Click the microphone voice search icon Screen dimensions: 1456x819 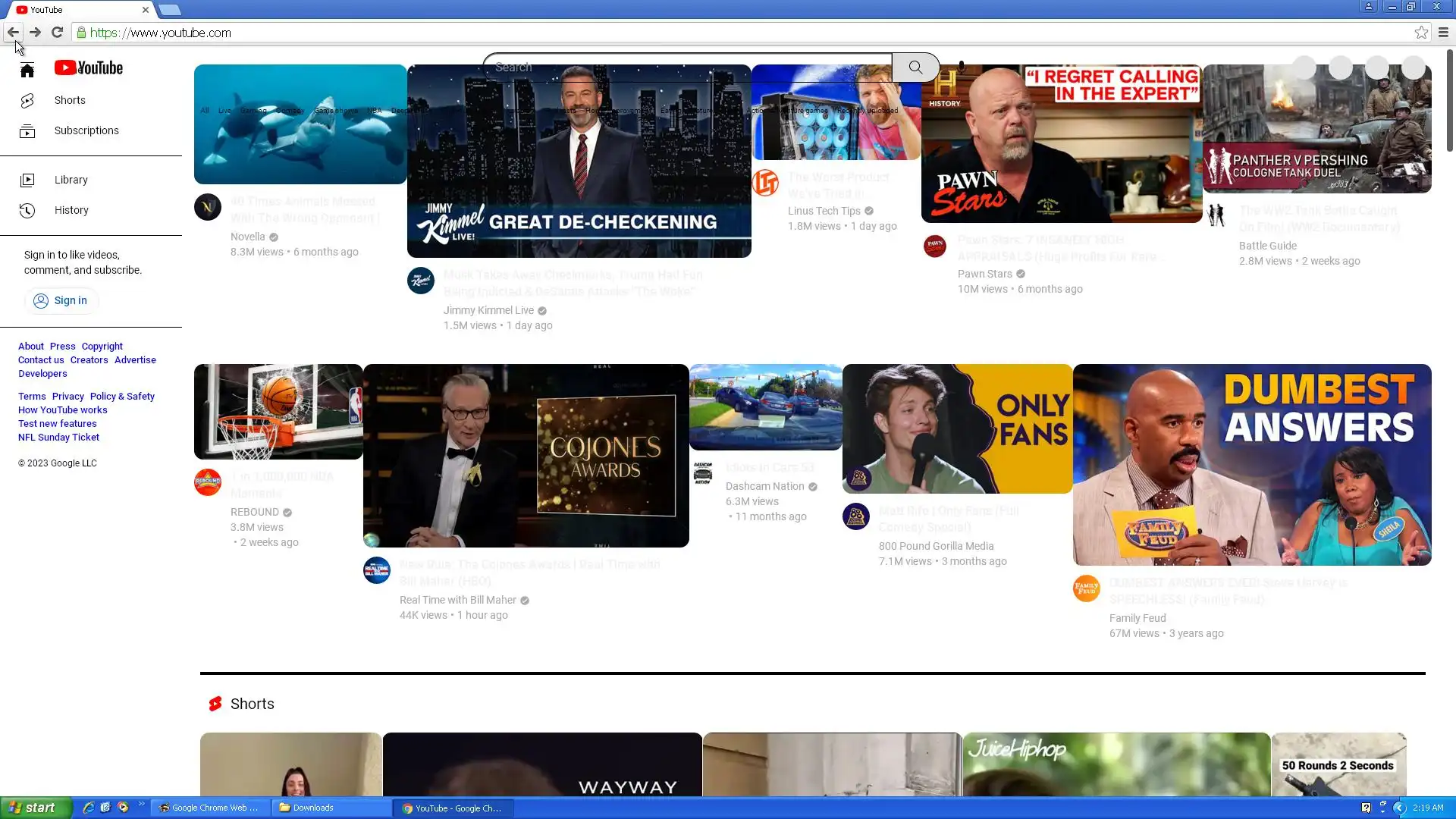click(x=962, y=67)
